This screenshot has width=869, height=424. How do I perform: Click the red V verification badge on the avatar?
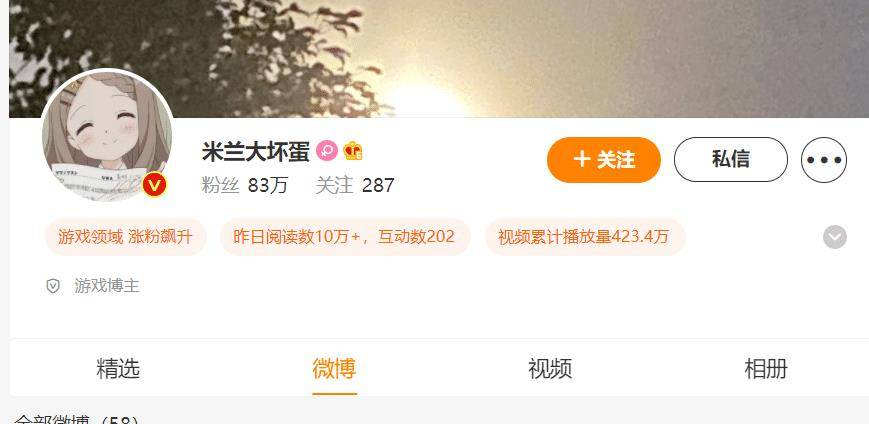click(154, 185)
